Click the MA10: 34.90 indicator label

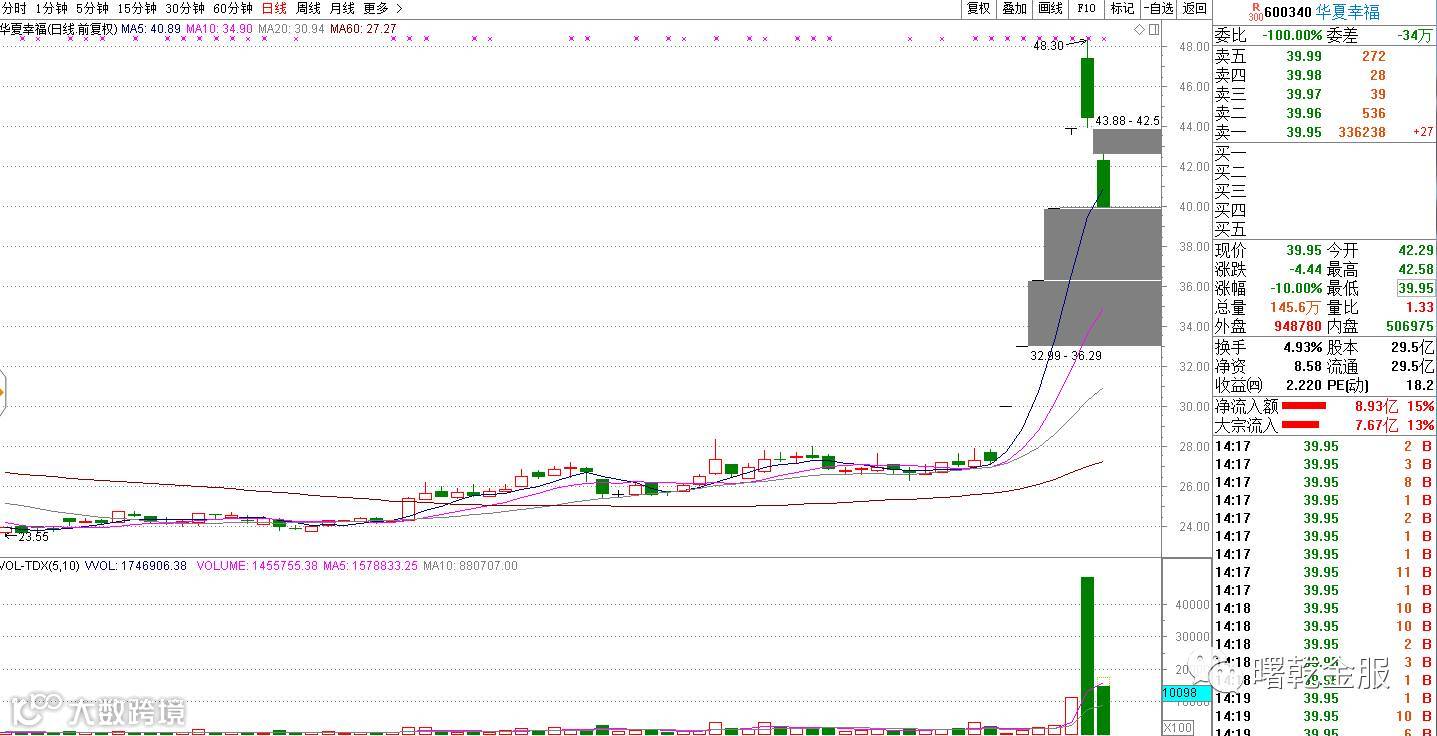220,29
